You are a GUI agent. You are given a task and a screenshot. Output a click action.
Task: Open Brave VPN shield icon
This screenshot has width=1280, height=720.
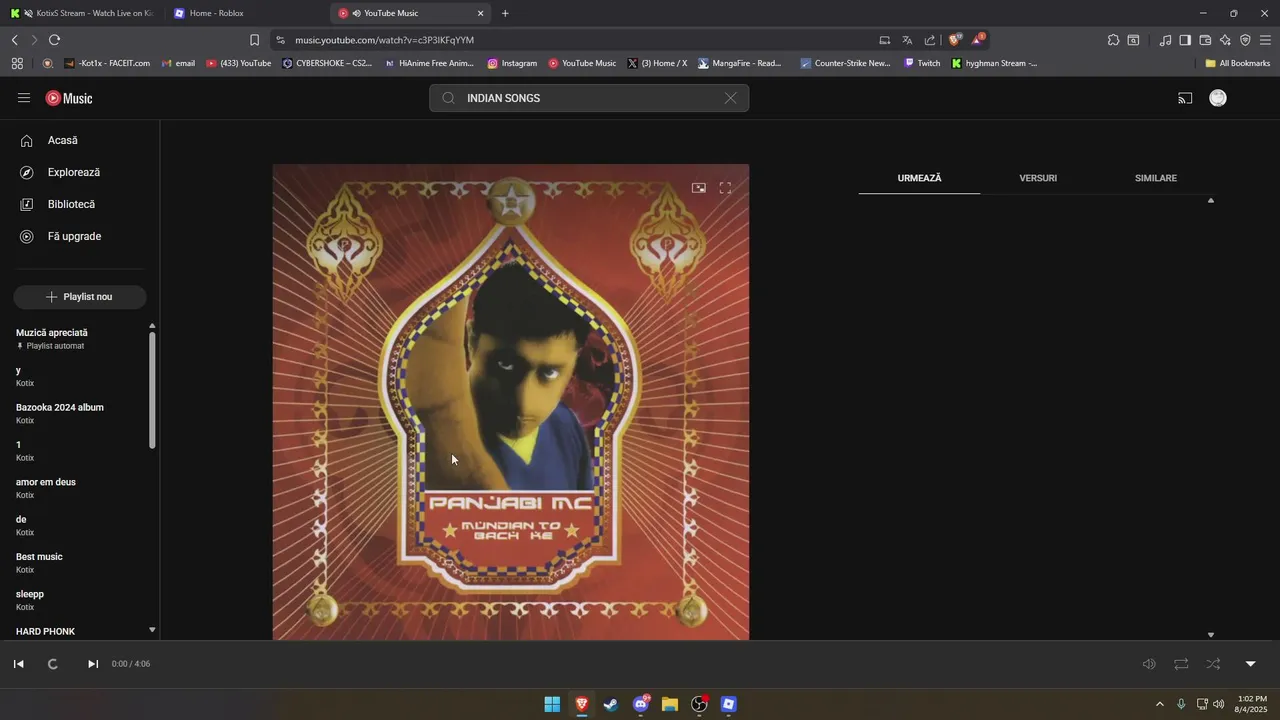[x=1245, y=40]
